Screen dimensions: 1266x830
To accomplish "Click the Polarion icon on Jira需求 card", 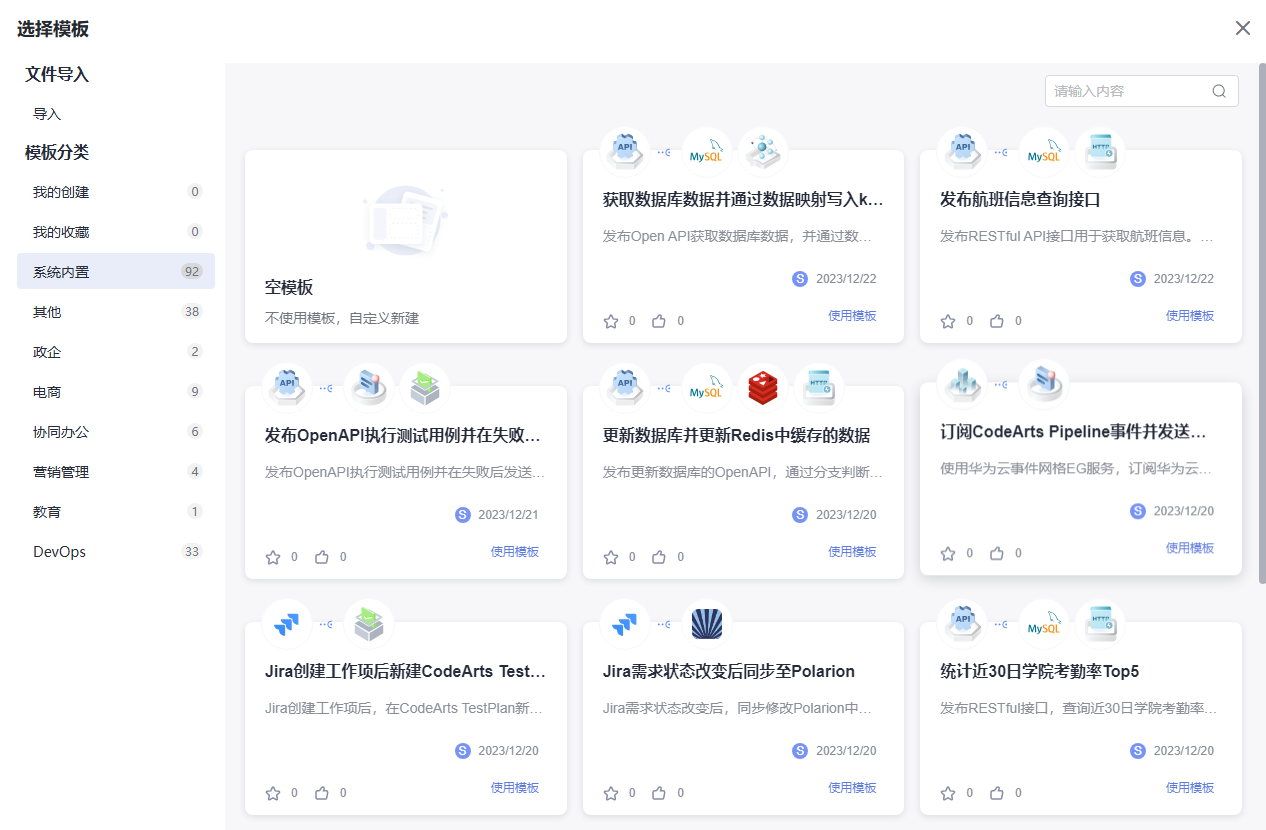I will point(707,624).
